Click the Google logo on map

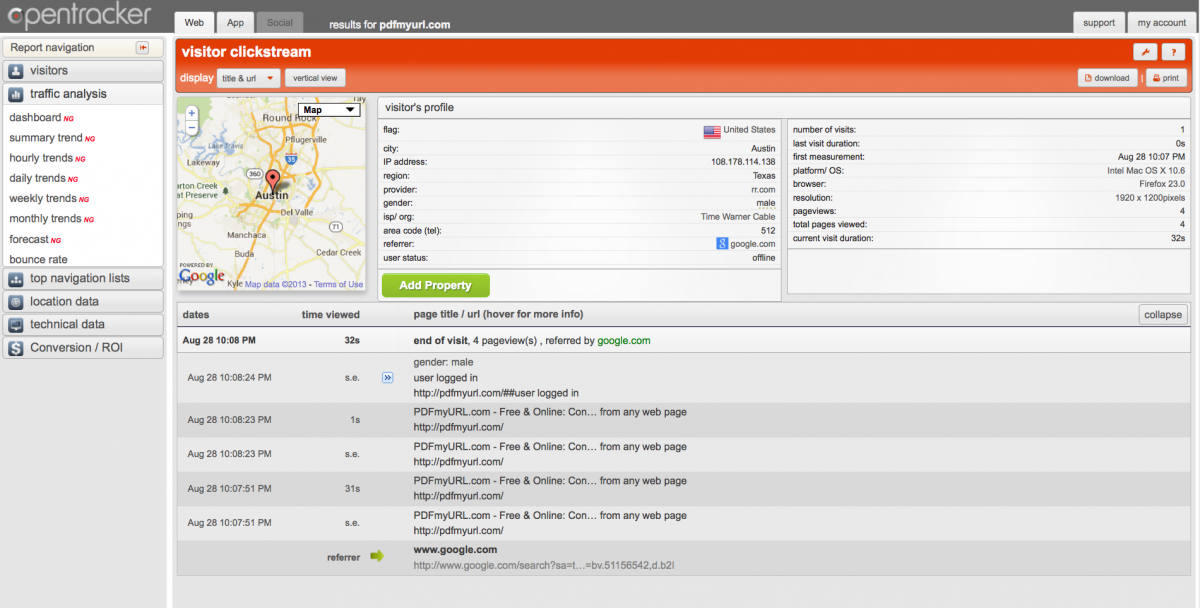point(202,276)
